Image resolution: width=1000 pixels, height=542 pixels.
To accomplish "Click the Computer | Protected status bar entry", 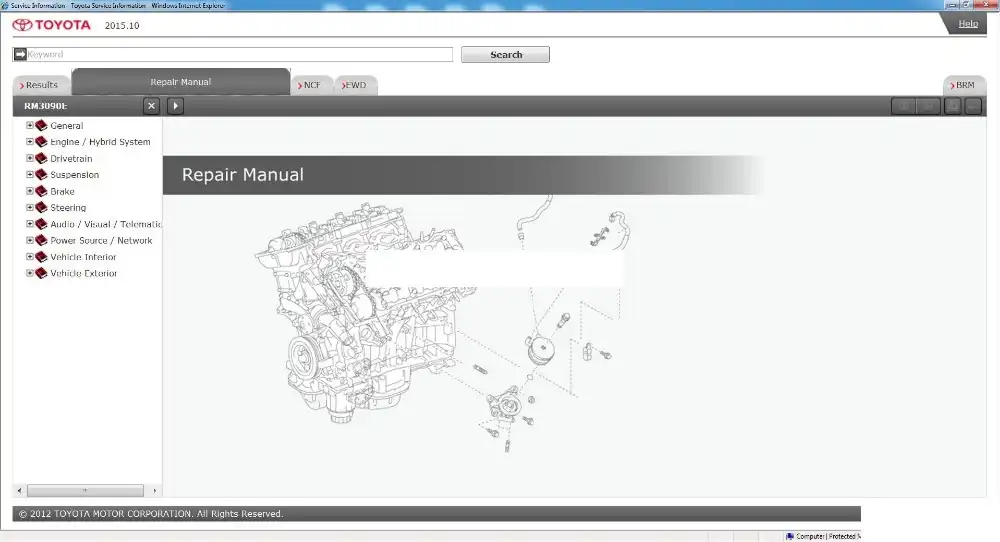I will (823, 536).
